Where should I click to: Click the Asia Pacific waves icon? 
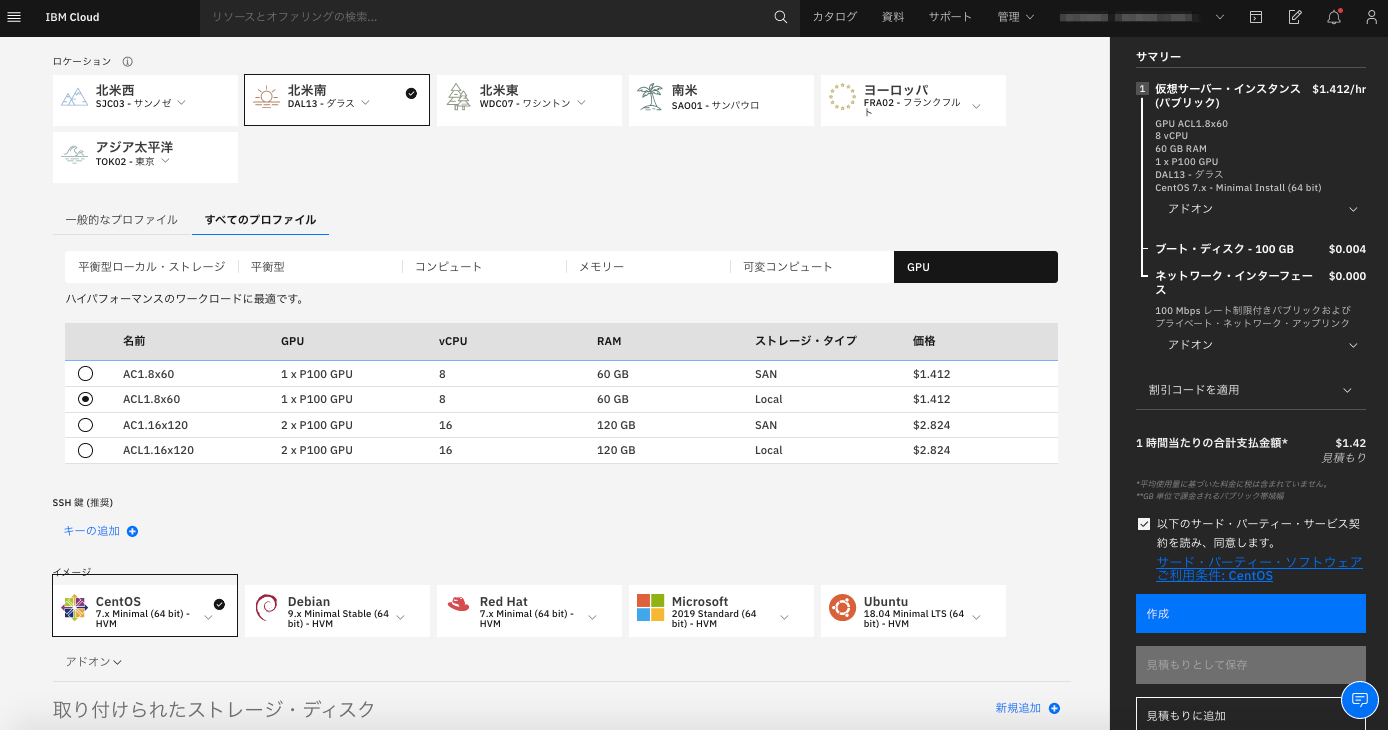point(73,154)
